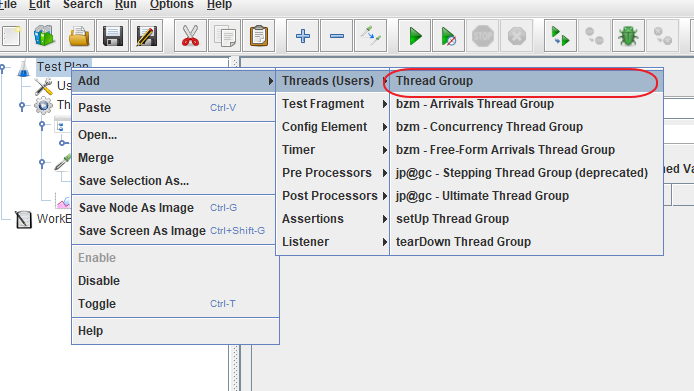
Task: Select Thread Group menu item
Action: point(526,81)
